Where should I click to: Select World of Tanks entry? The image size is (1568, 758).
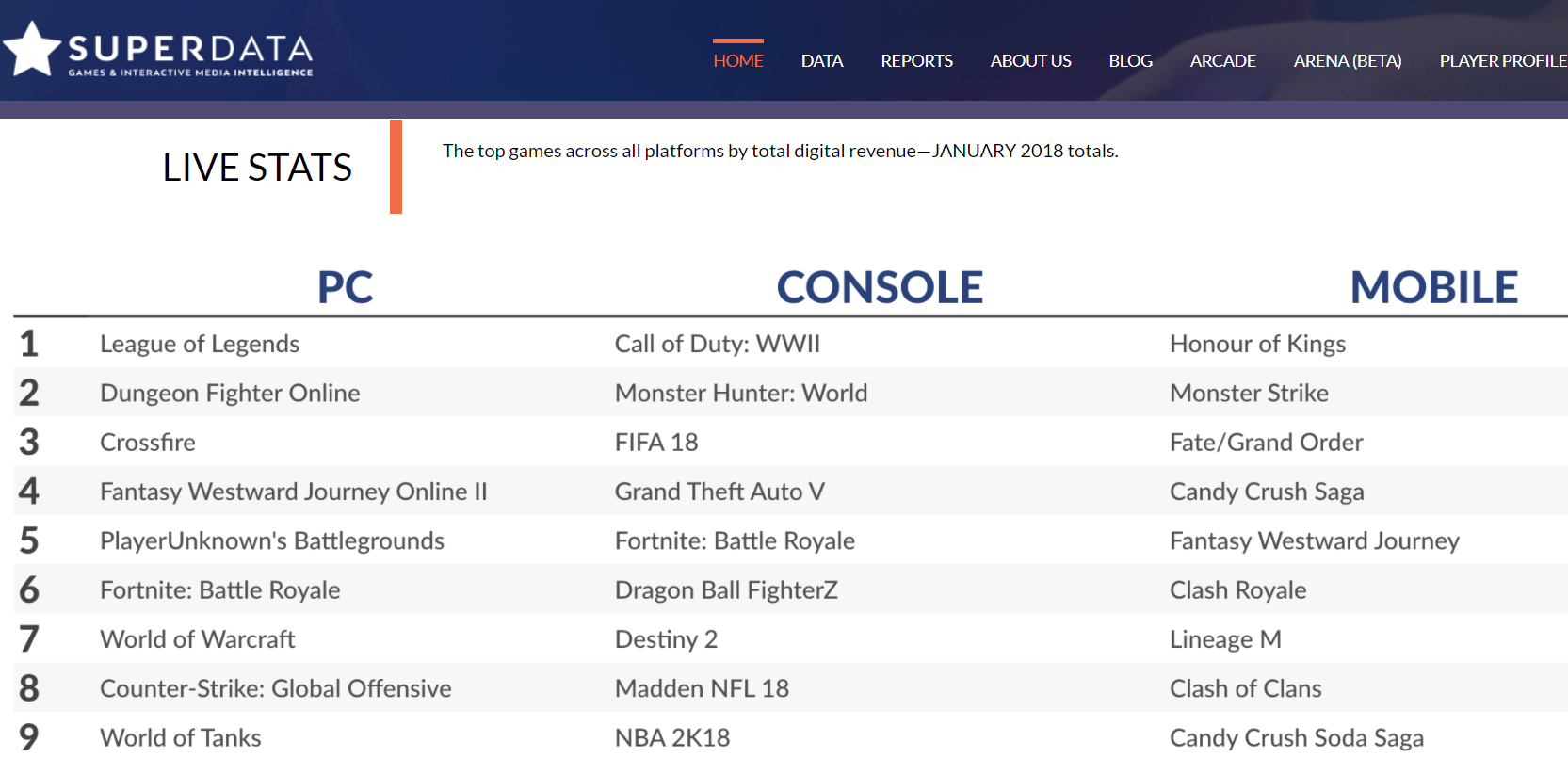(x=181, y=737)
